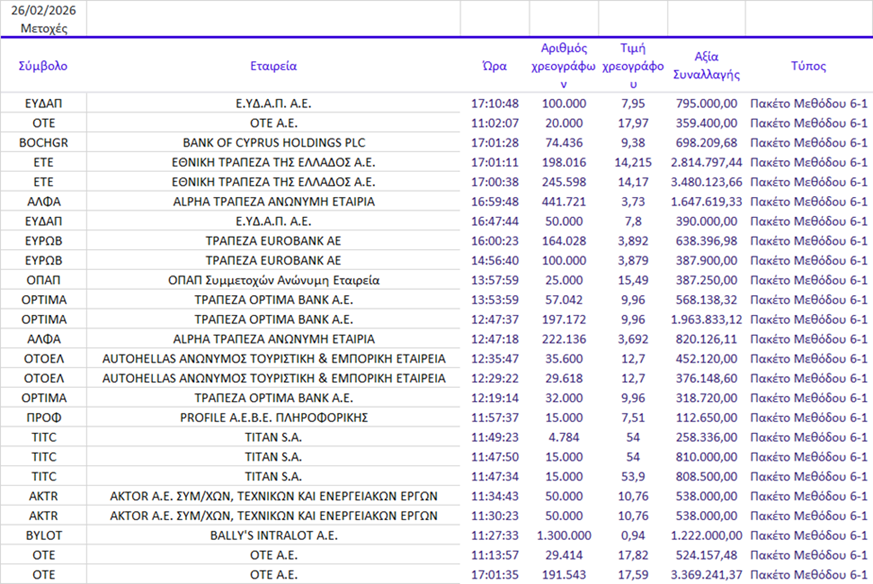
Task: Select the BALLY'S INTRALOT A.E. company cell
Action: click(x=273, y=536)
